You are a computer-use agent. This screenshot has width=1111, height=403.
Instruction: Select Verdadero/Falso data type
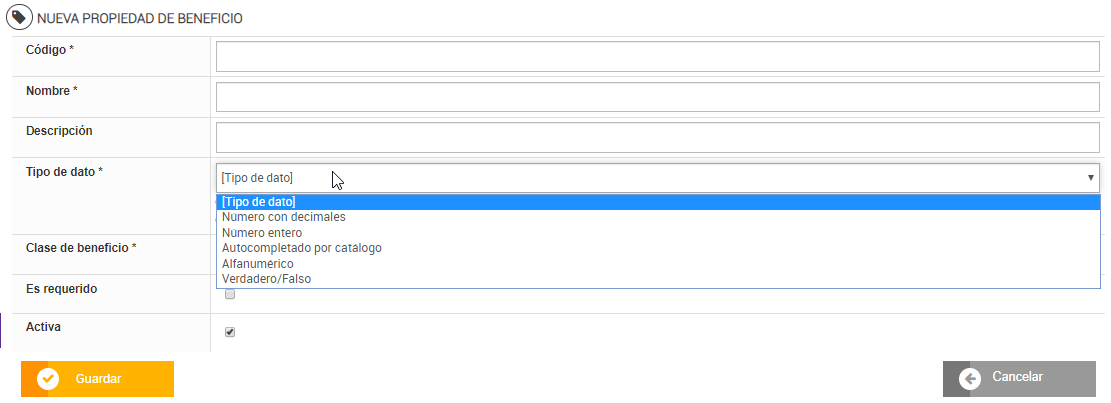pos(266,279)
